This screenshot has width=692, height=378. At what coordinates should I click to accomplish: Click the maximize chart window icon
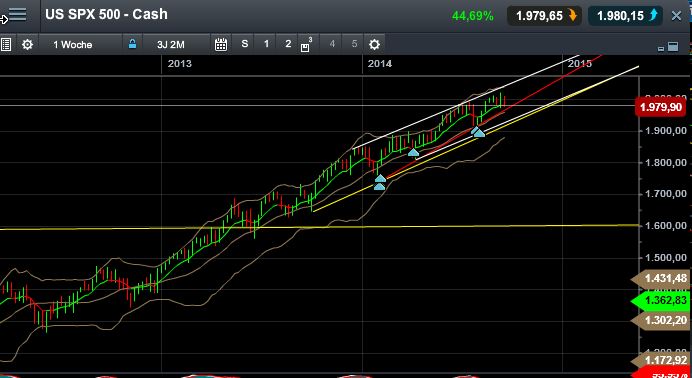point(673,46)
